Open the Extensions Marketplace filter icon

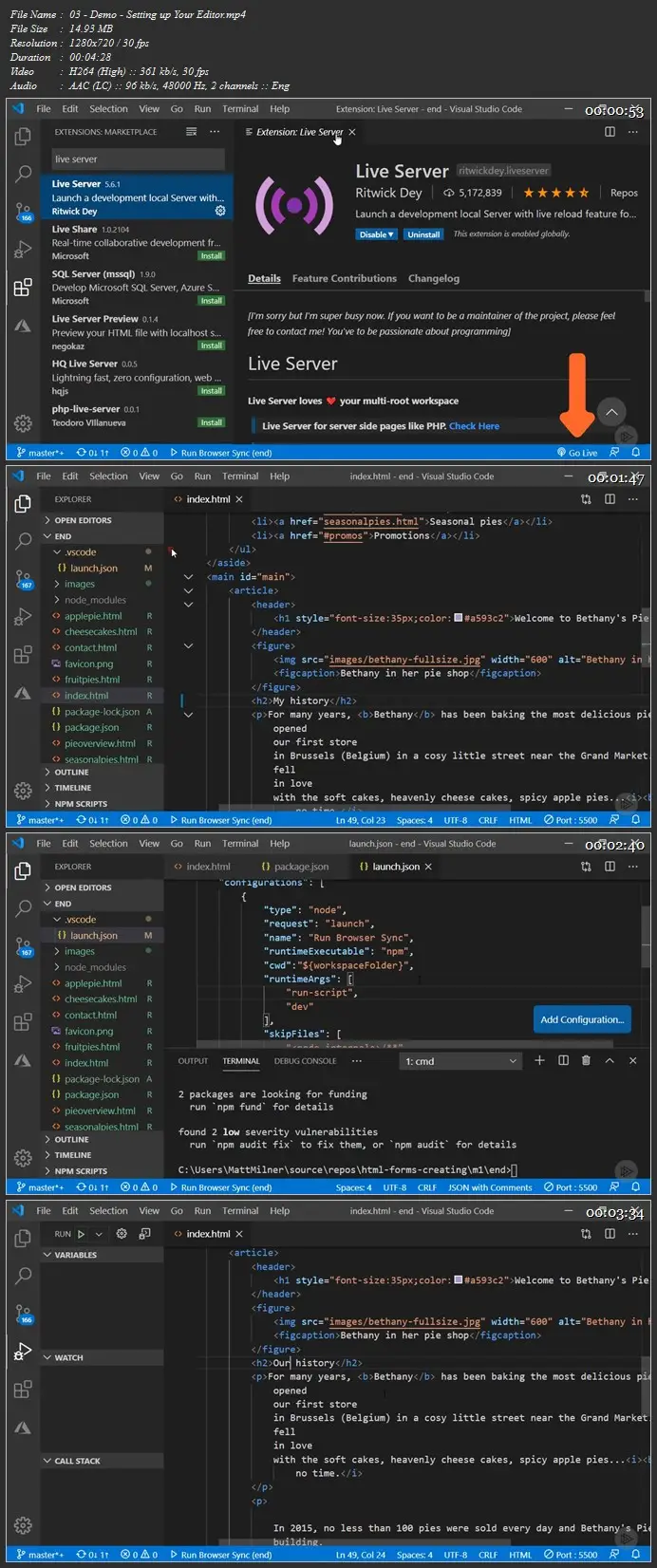[x=191, y=132]
